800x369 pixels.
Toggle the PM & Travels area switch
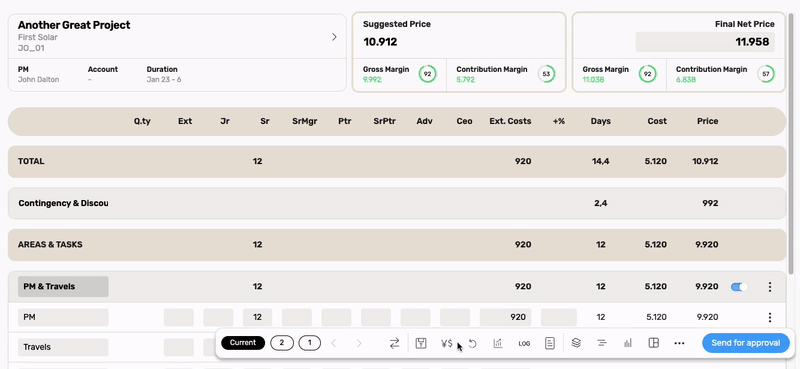pyautogui.click(x=739, y=287)
